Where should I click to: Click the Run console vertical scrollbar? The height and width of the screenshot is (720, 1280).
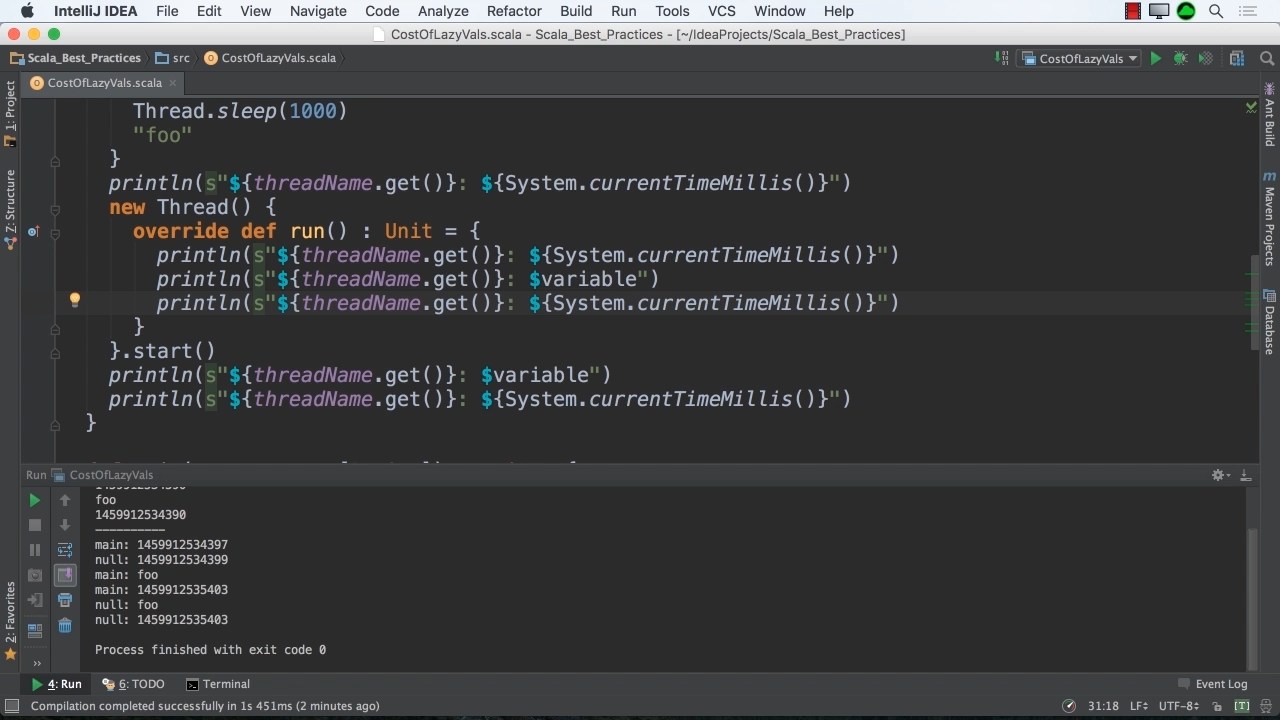coord(1254,598)
